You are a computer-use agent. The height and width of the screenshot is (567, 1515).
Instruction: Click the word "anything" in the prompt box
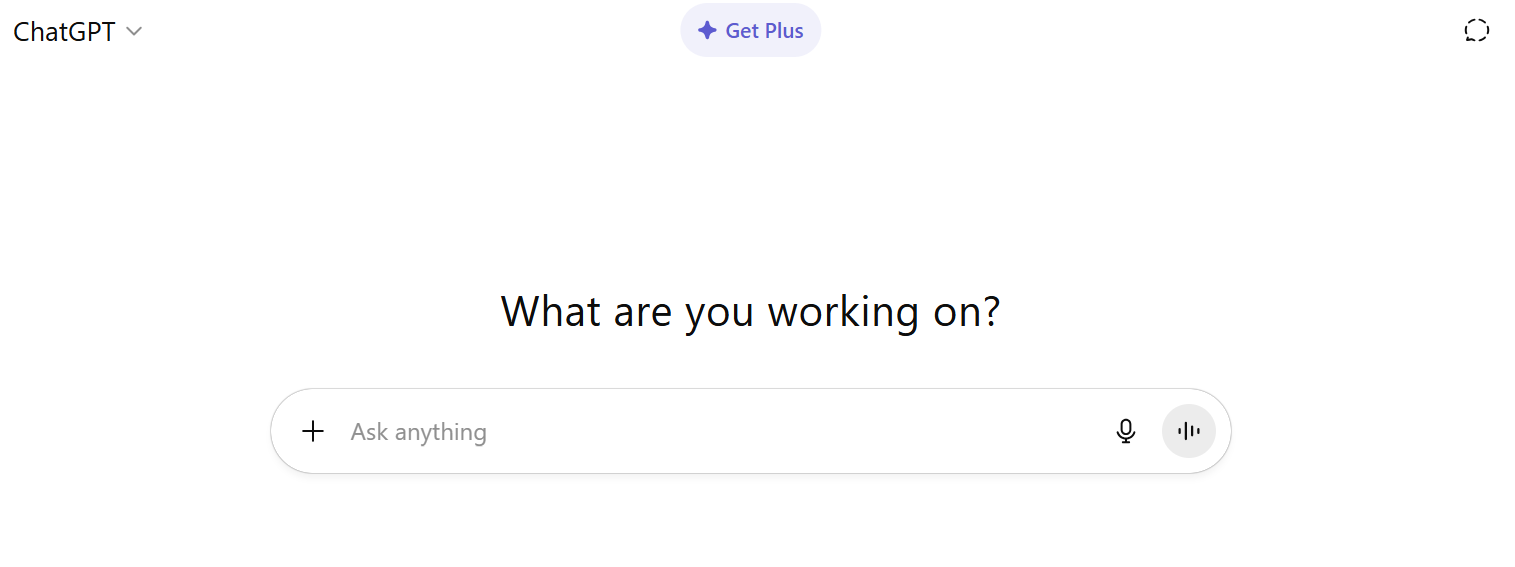(x=440, y=432)
